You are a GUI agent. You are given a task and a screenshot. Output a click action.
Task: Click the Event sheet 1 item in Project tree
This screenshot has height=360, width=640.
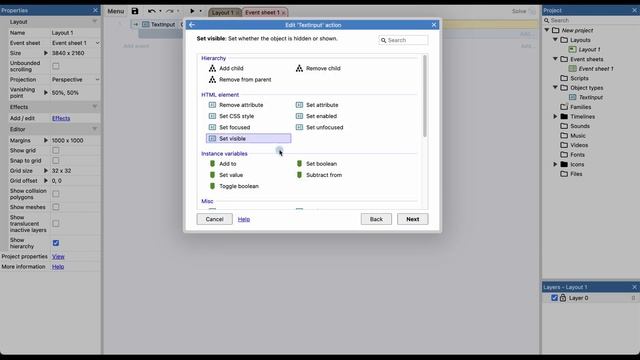(x=596, y=69)
